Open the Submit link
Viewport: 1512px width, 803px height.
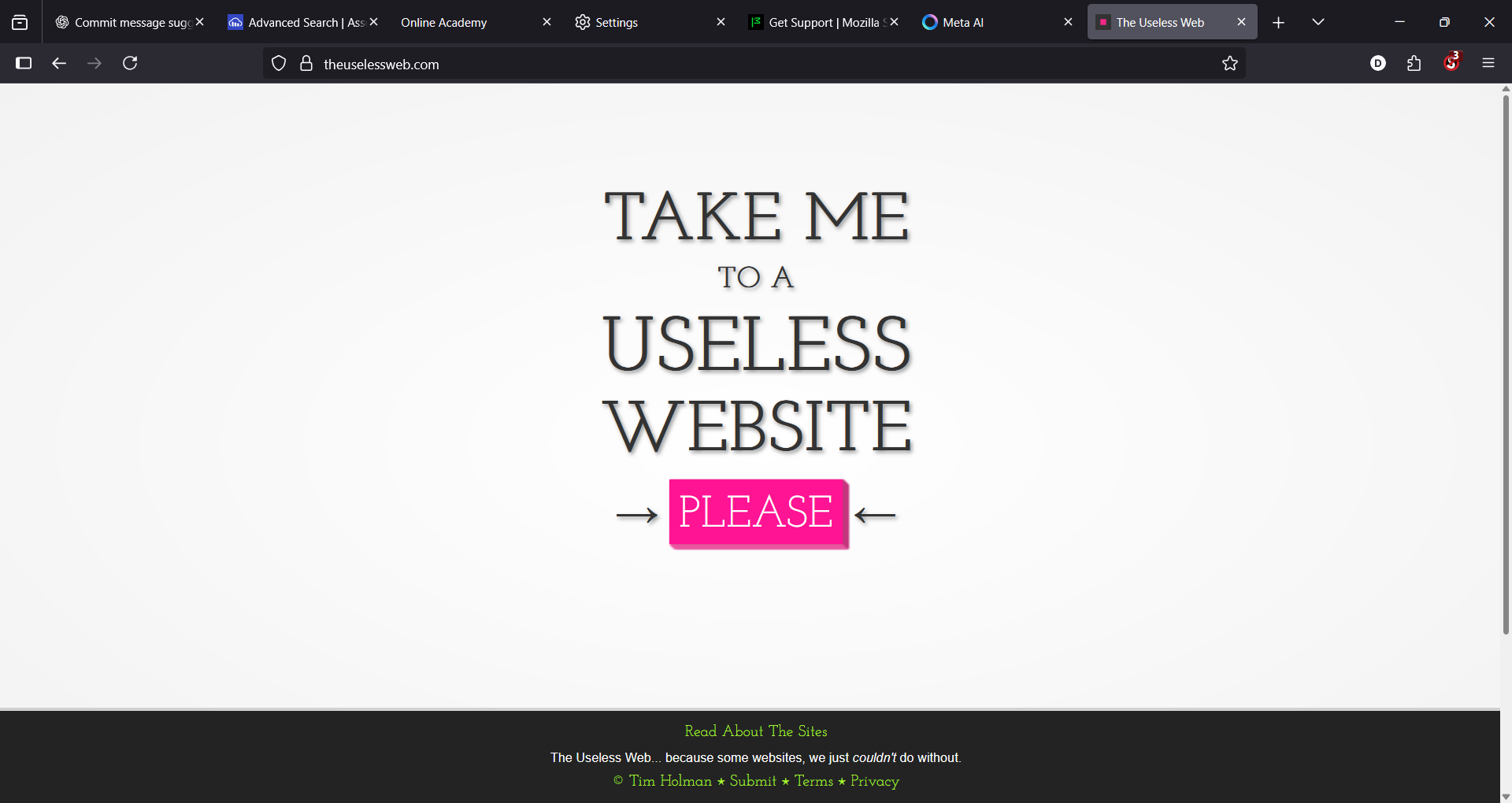coord(753,781)
